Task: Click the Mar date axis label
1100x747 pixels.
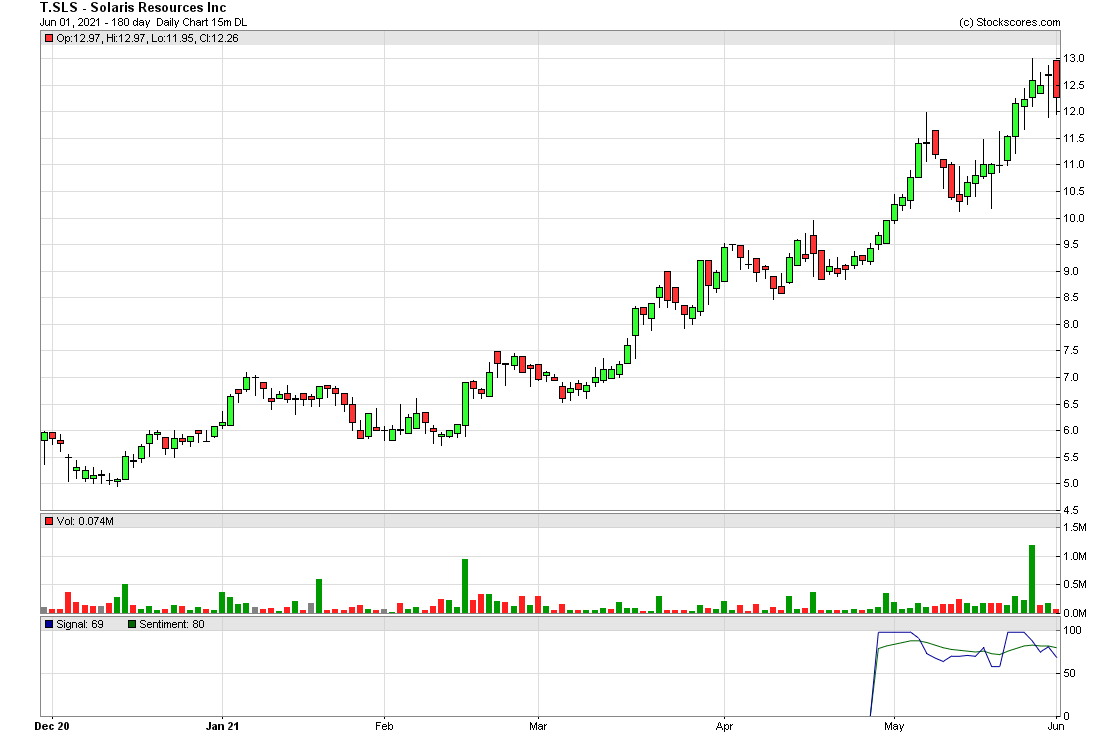Action: coord(538,726)
